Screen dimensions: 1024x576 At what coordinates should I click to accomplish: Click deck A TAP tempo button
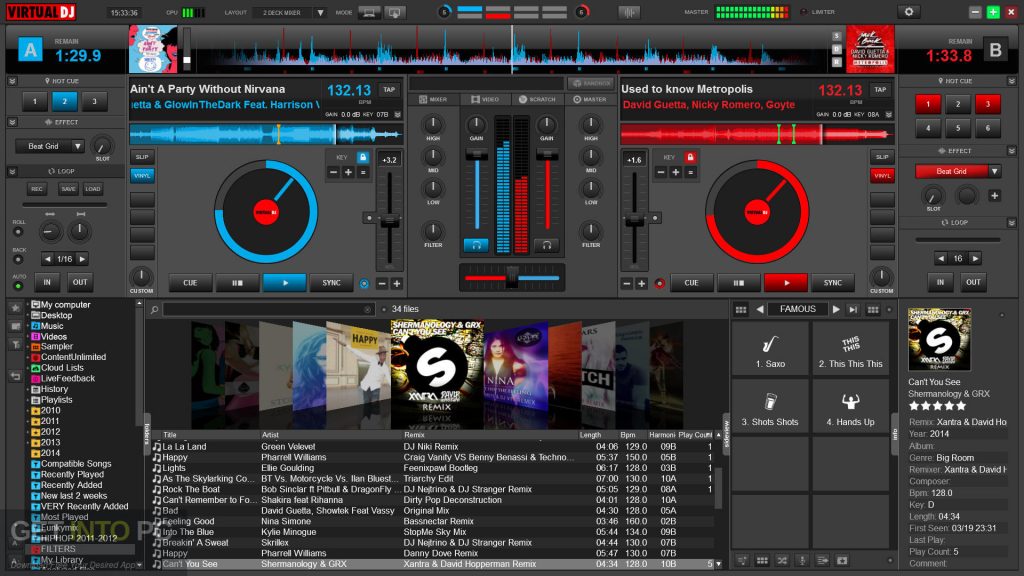click(x=389, y=89)
